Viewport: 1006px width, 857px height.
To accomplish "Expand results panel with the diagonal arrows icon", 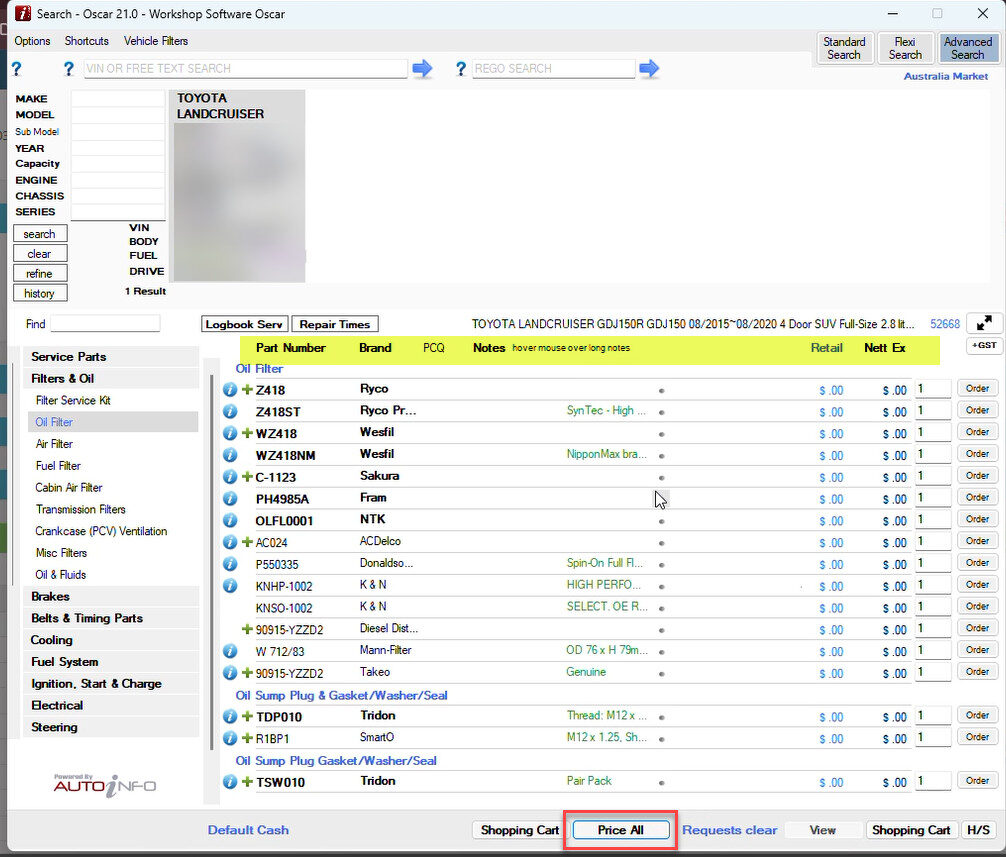I will point(984,323).
